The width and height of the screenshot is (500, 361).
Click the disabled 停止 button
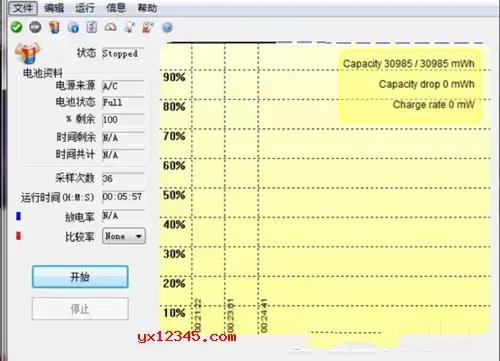[x=80, y=309]
